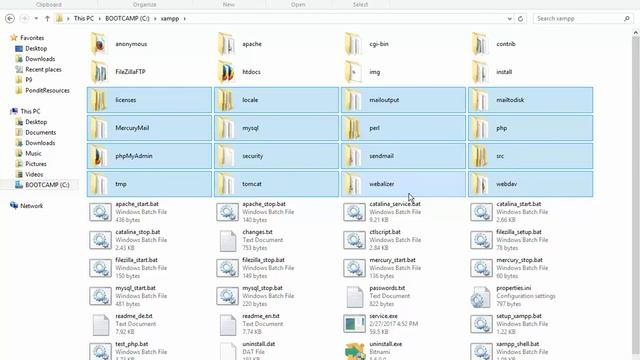Click the 'mercury_stop.bat' file name
The height and width of the screenshot is (360, 640).
click(519, 260)
